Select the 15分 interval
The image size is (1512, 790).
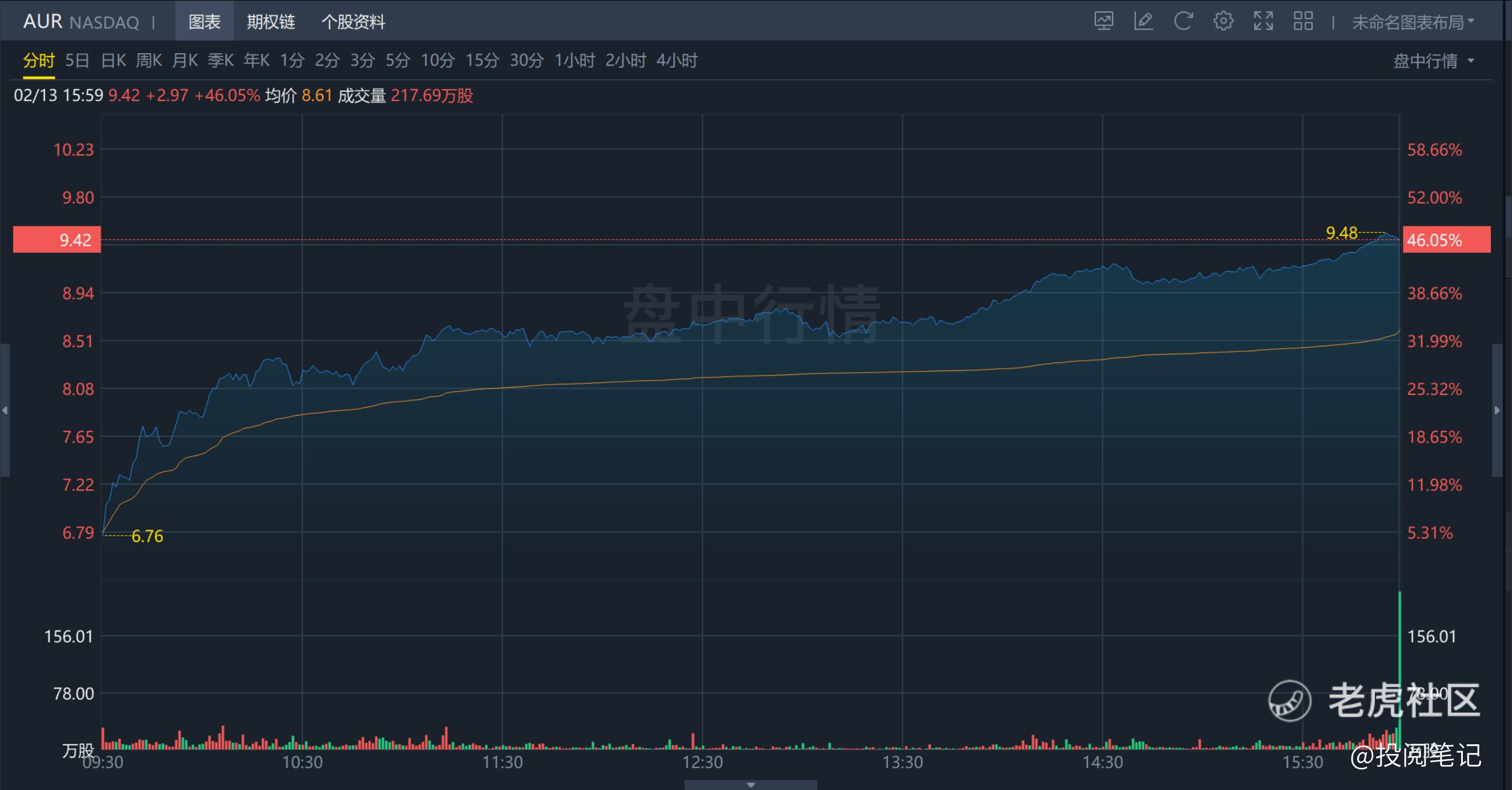482,61
